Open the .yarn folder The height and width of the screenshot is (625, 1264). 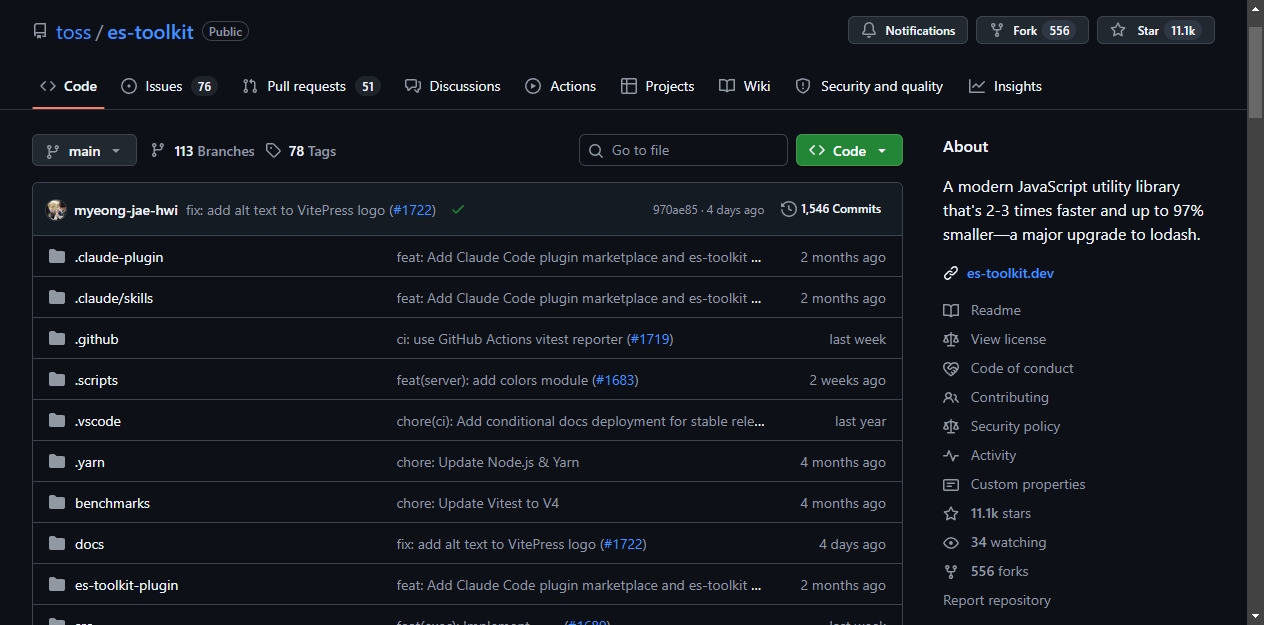coord(90,462)
